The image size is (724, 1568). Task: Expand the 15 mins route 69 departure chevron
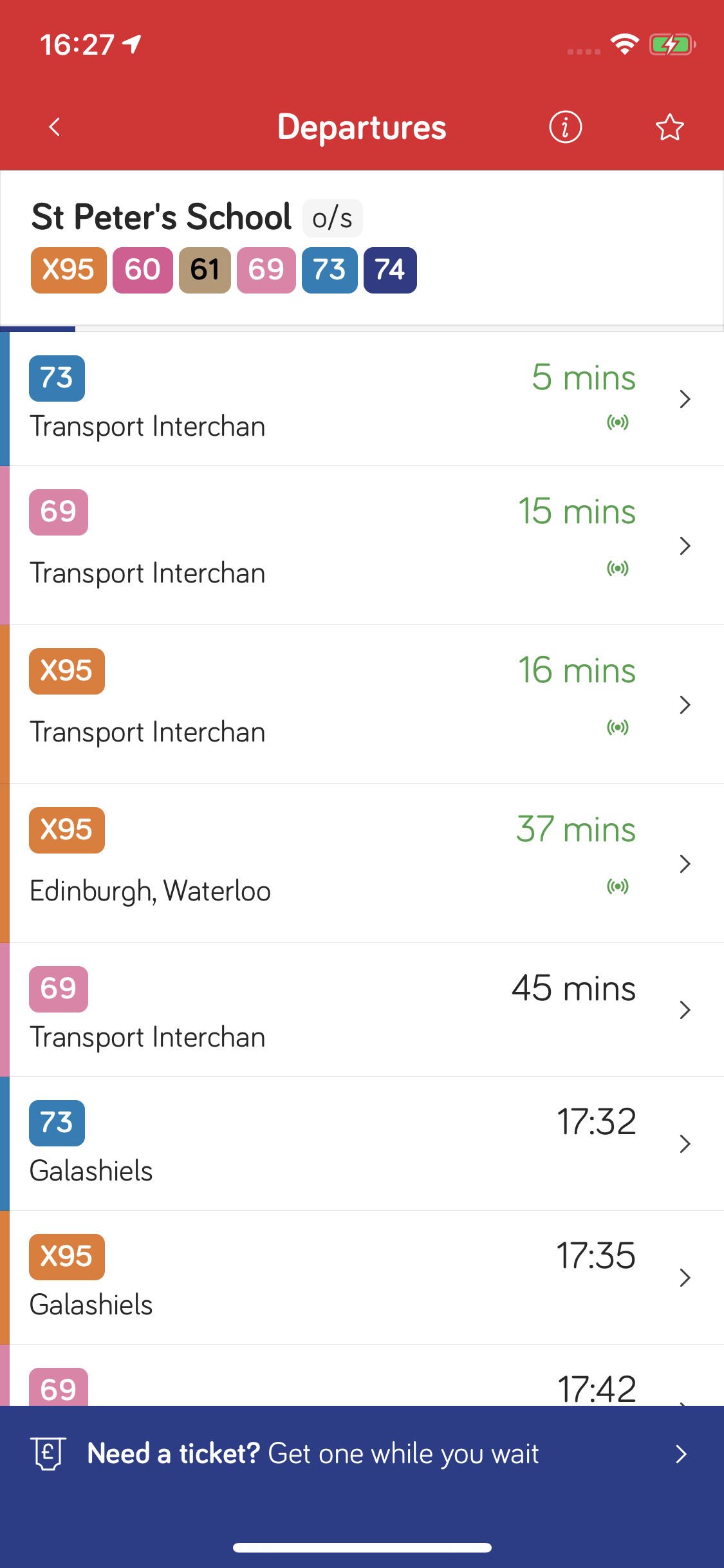click(x=685, y=546)
